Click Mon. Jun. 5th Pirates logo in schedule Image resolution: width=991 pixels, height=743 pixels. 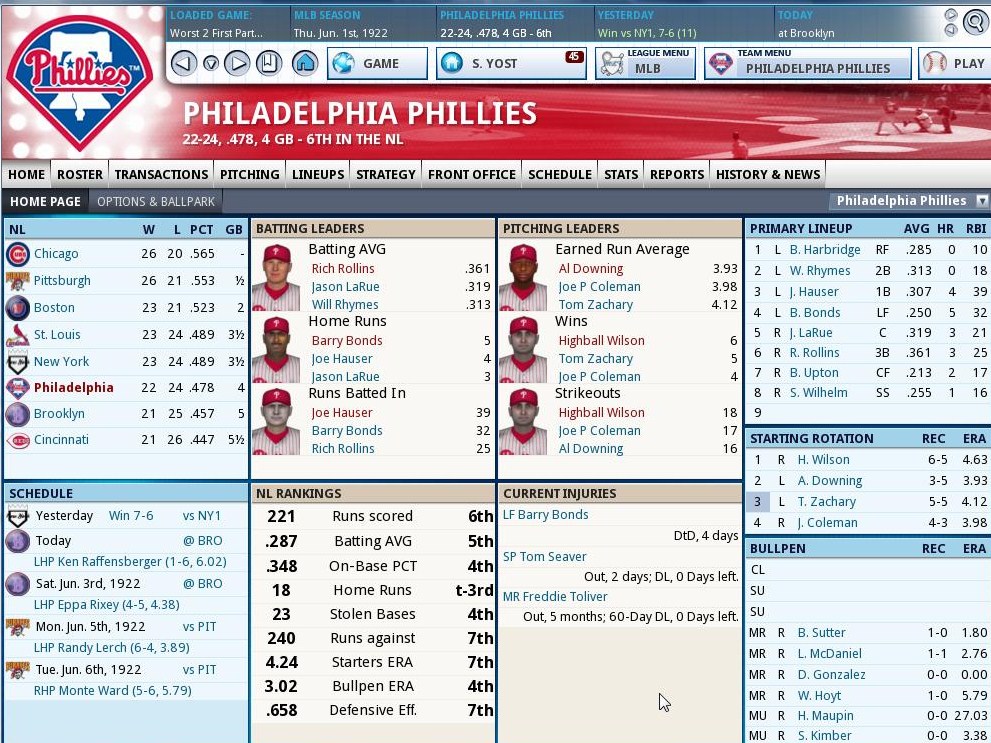[x=17, y=627]
